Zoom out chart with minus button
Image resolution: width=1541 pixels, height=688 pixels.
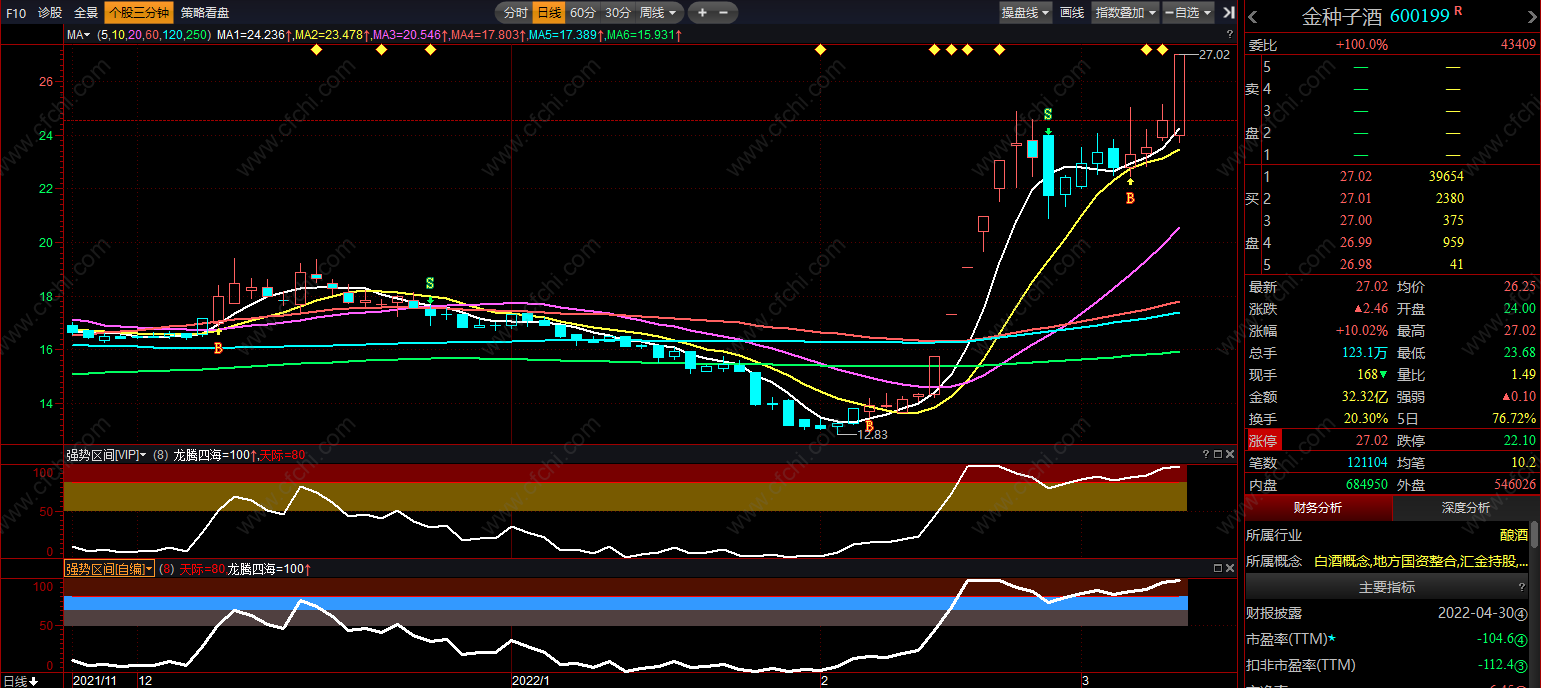(x=724, y=13)
